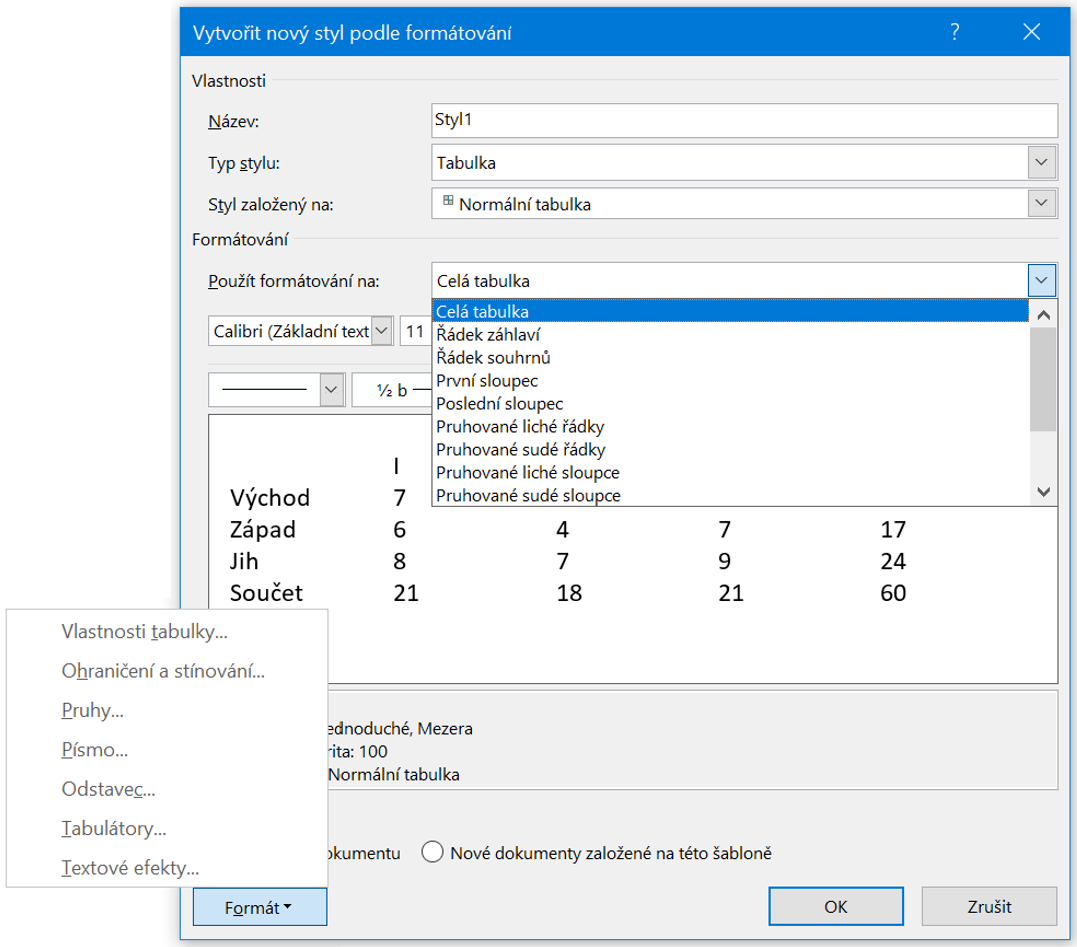Close the new style dialog with X
The image size is (1077, 947).
[1032, 33]
